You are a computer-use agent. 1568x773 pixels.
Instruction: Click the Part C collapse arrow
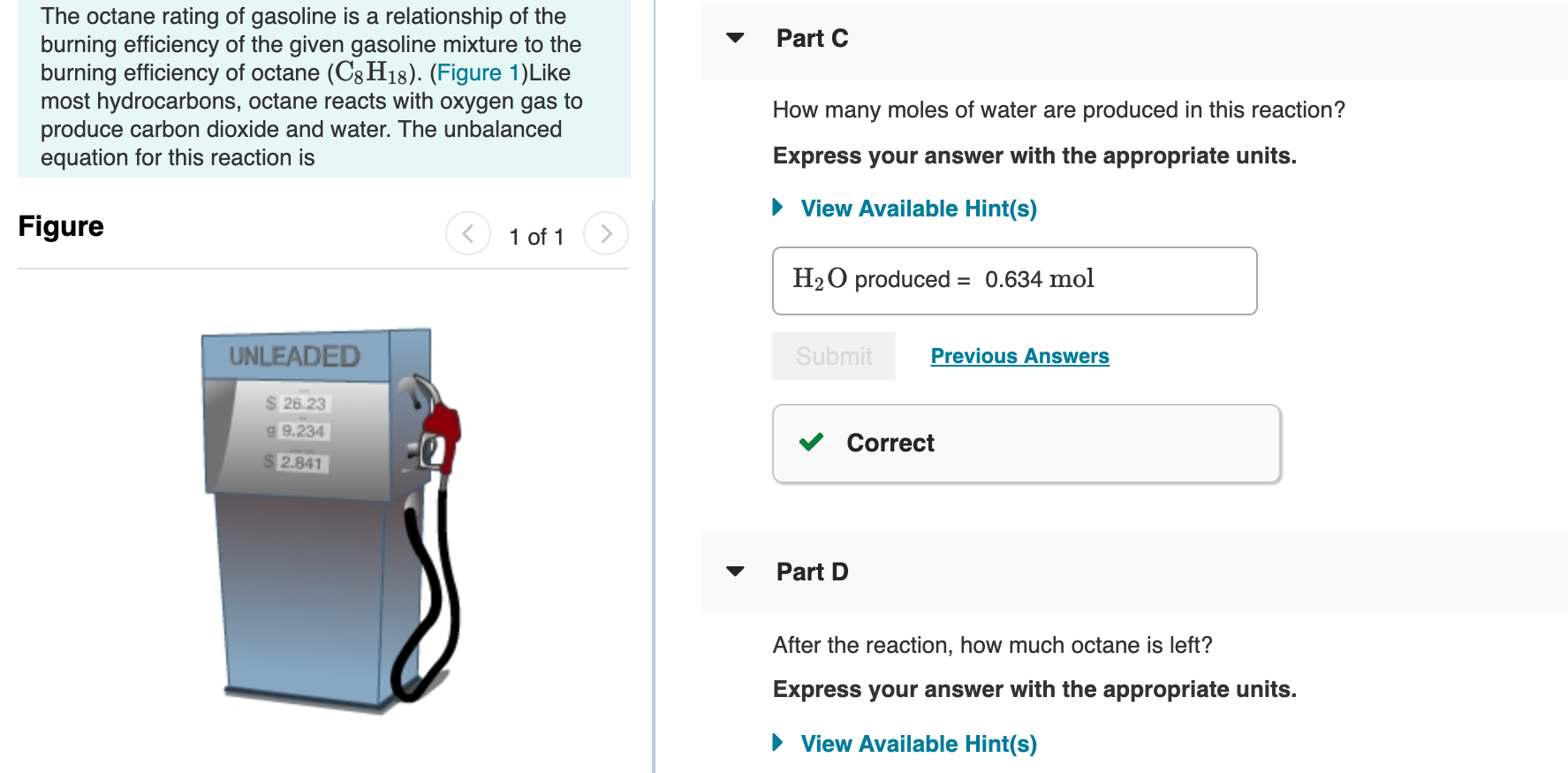pyautogui.click(x=736, y=38)
